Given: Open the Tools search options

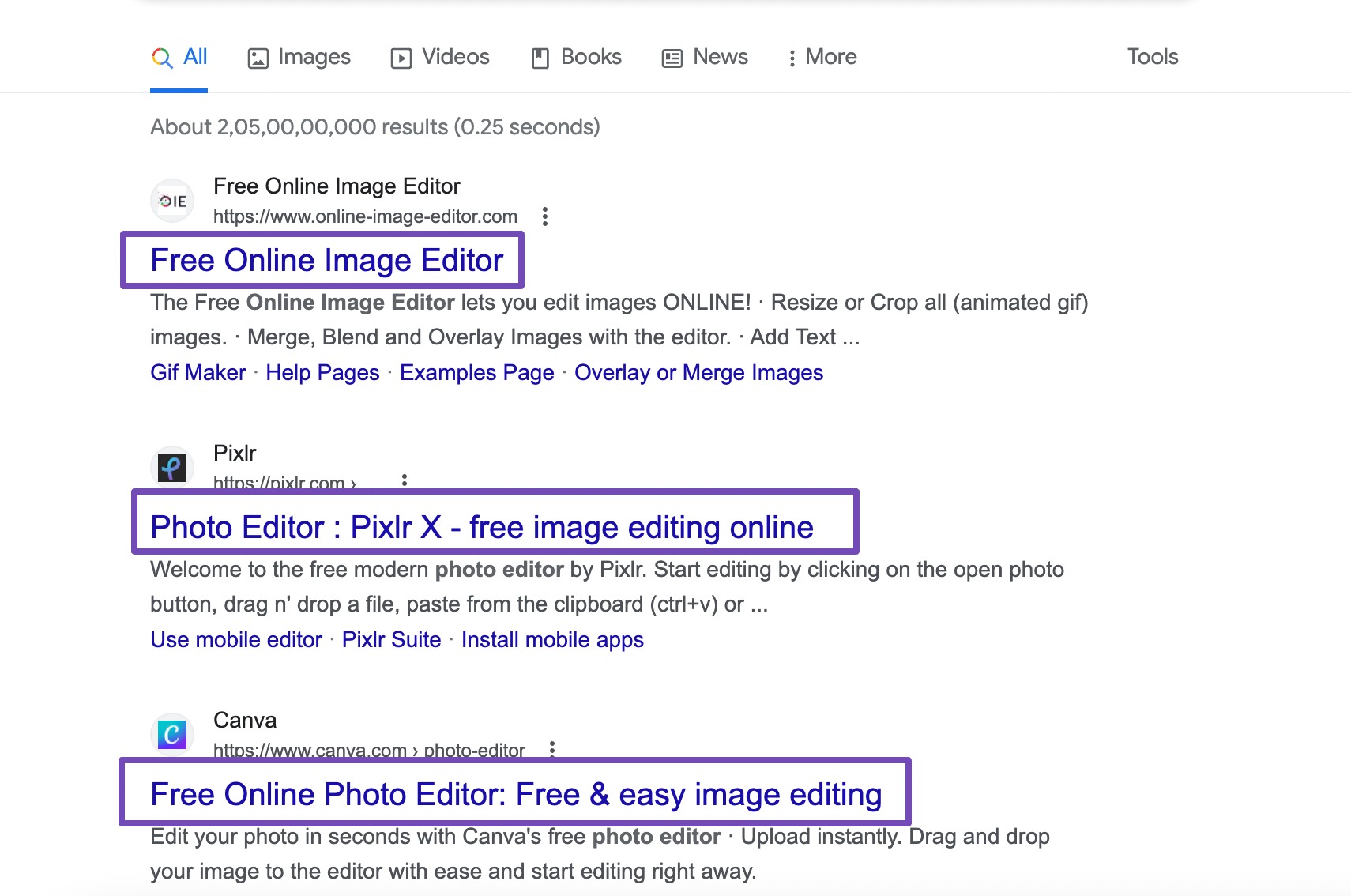Looking at the screenshot, I should pos(1153,57).
